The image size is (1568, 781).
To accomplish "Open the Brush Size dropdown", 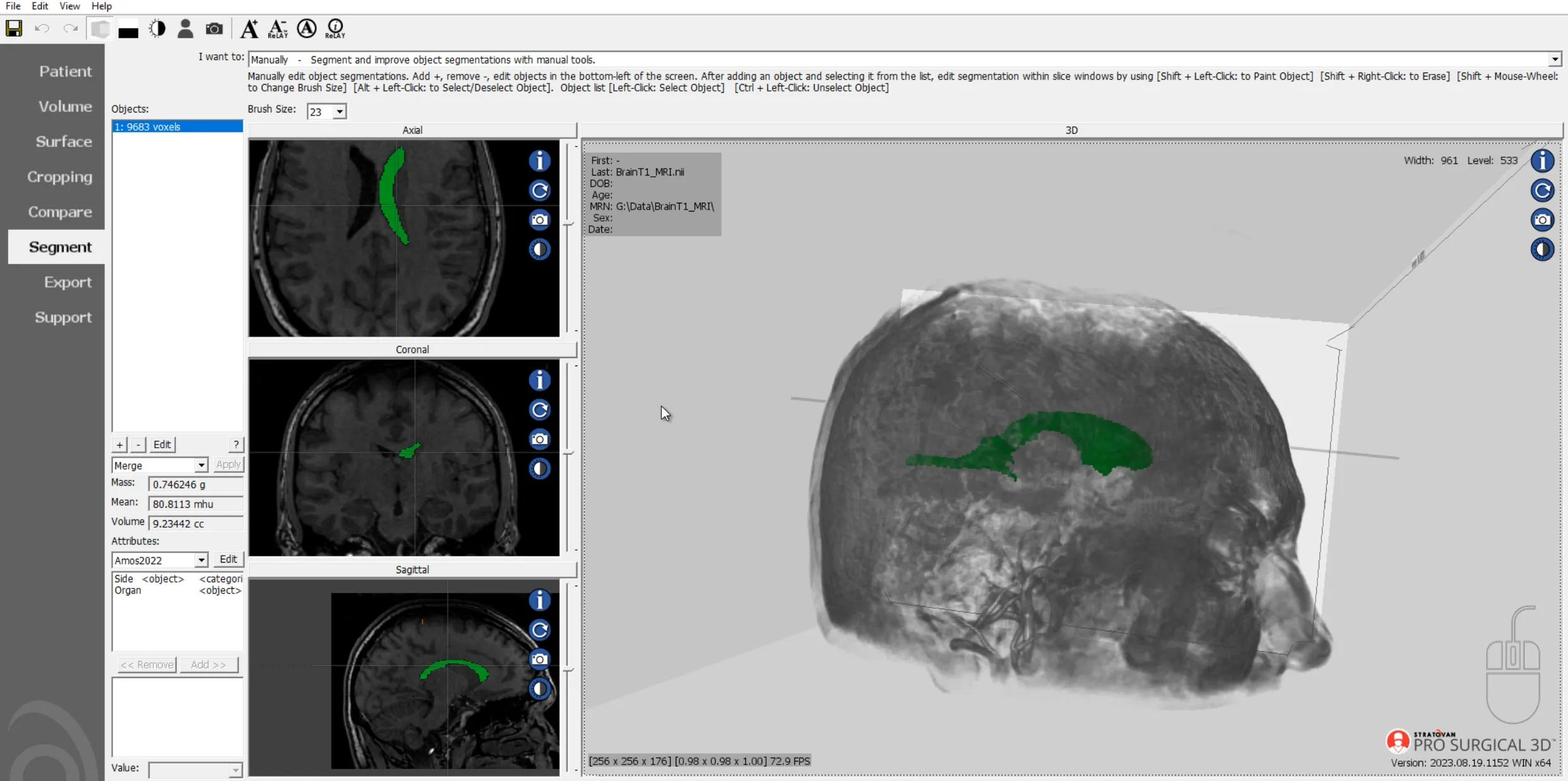I will [x=339, y=112].
